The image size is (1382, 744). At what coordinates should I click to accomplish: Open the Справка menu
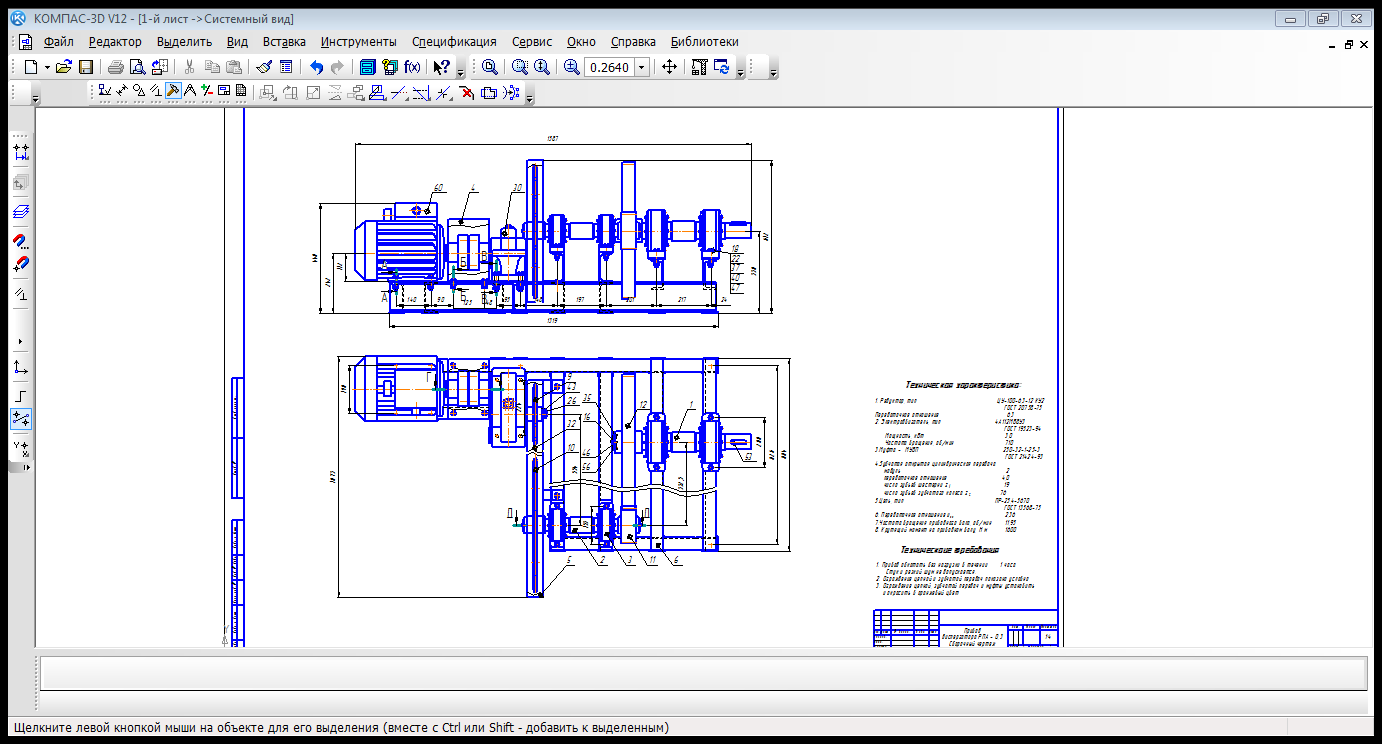click(x=633, y=42)
